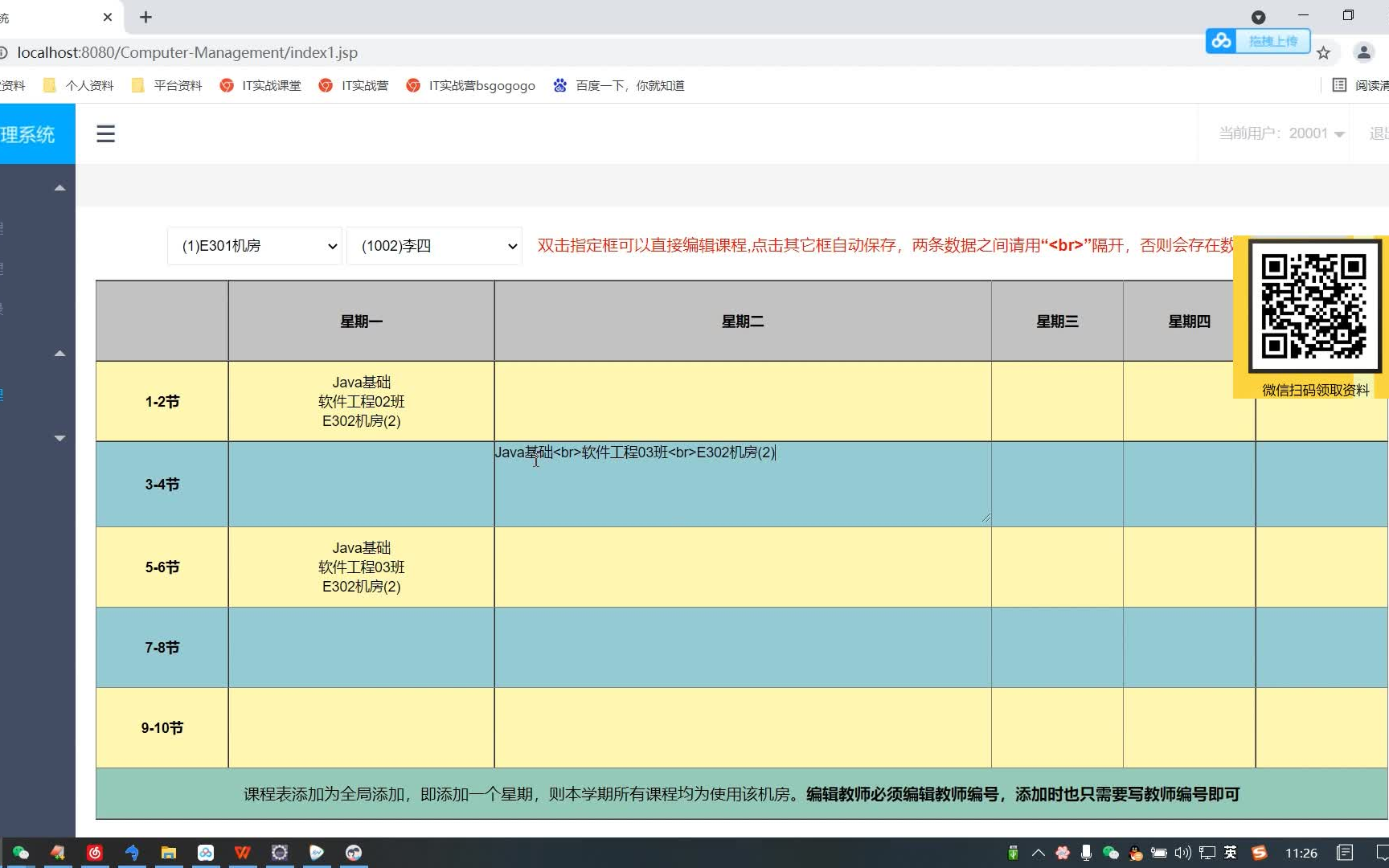The image size is (1389, 868).
Task: Toggle the sidebar with the hamburger icon
Action: tap(105, 133)
